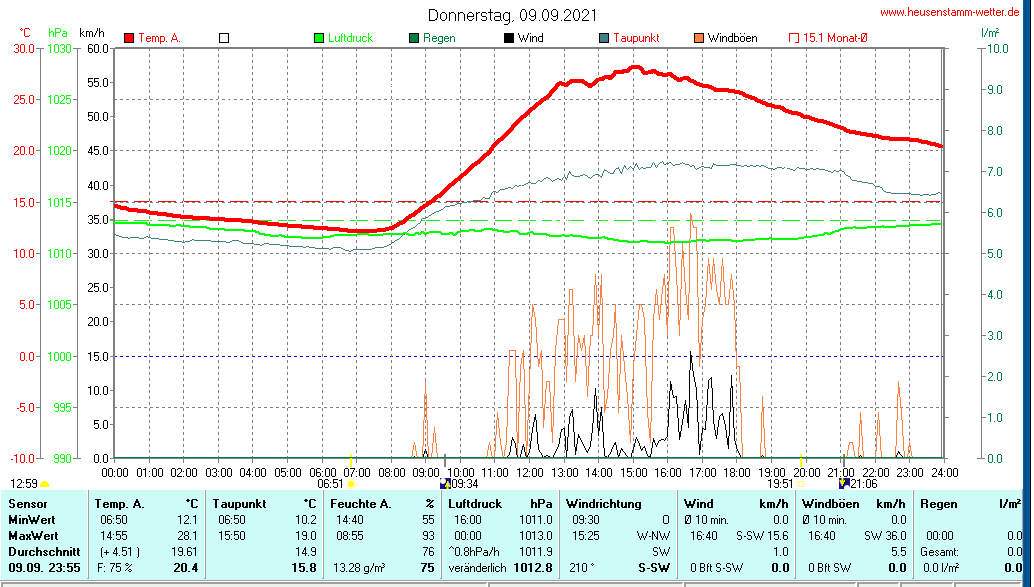Click the maximum wind value S-SW 15.6
The height and width of the screenshot is (587, 1034).
[762, 536]
